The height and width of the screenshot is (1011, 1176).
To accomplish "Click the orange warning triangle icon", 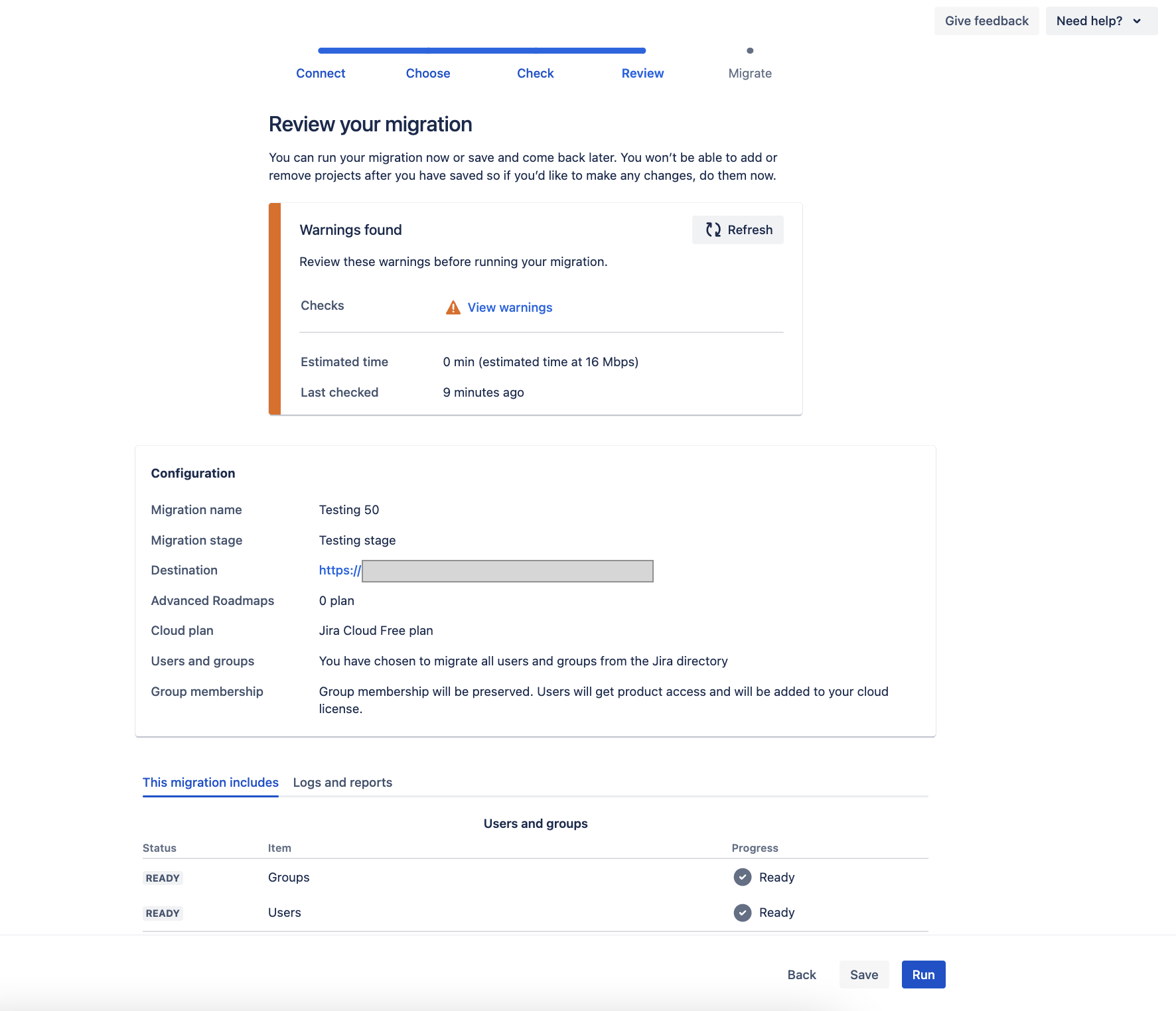I will [453, 308].
